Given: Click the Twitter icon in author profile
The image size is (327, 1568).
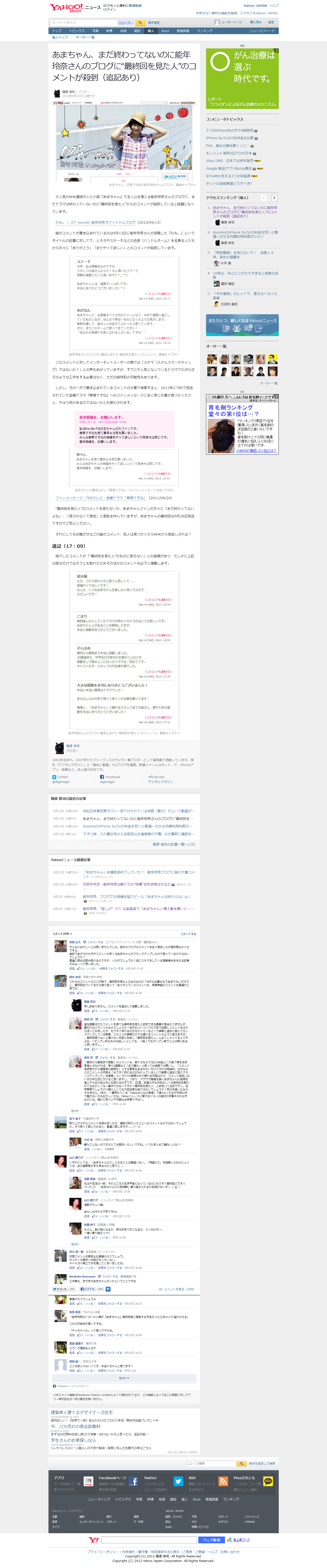Looking at the screenshot, I should 54,777.
